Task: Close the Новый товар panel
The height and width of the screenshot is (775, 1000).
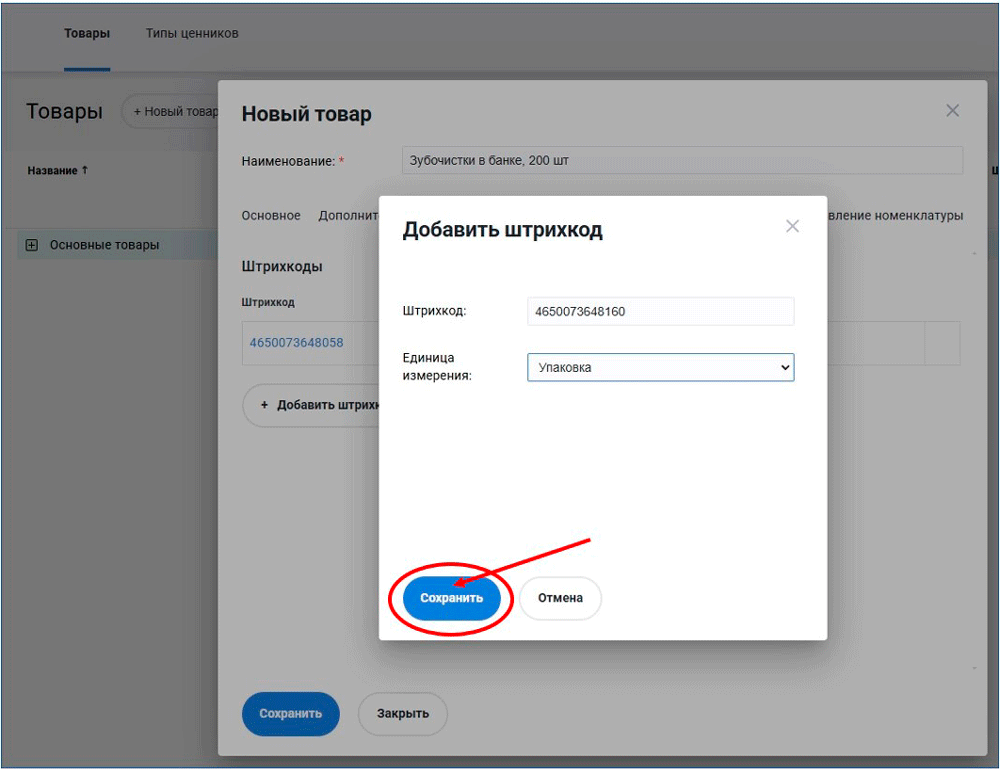Action: coord(952,111)
